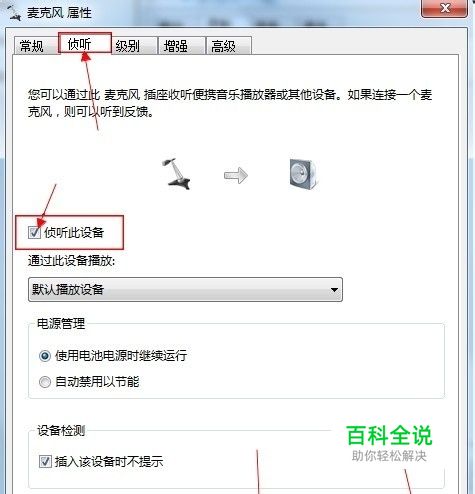Toggle the 侦听此设备 checkbox
475x494 pixels.
pyautogui.click(x=34, y=232)
